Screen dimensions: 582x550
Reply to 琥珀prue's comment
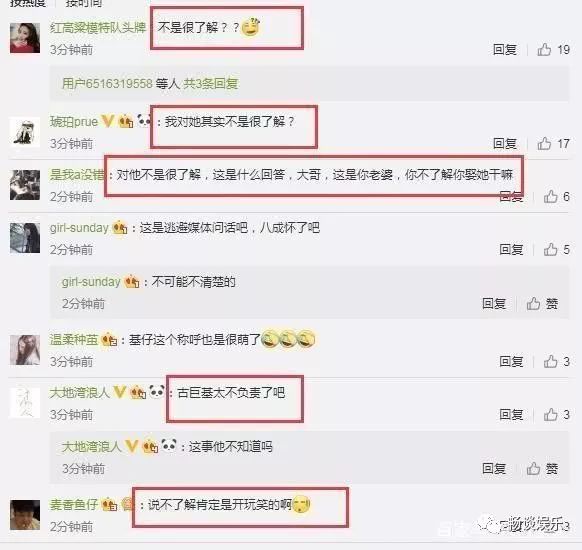click(x=504, y=143)
